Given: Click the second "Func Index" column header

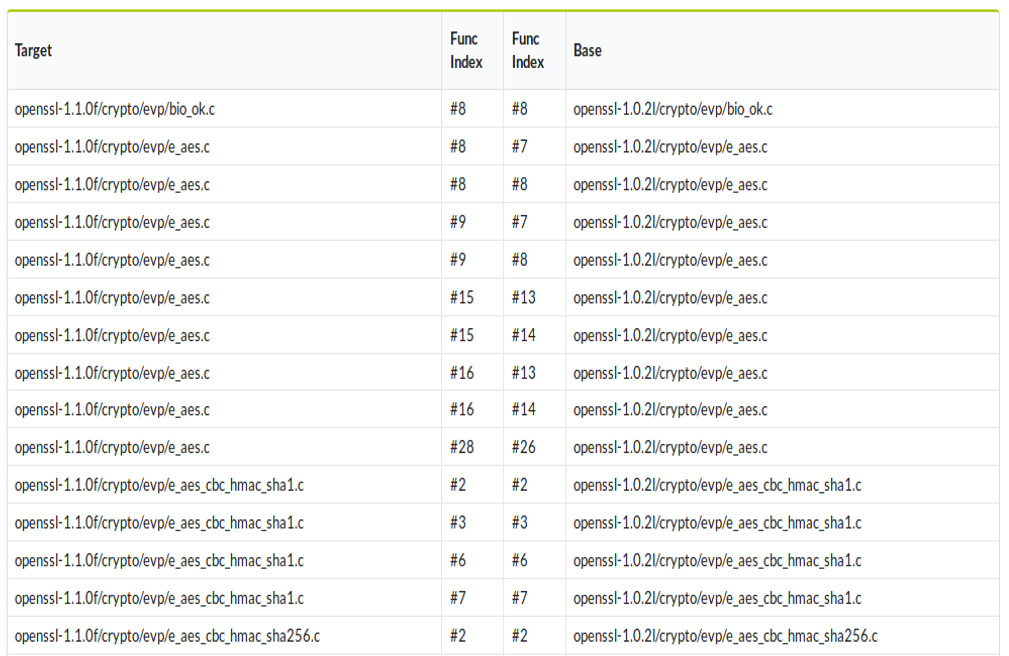Looking at the screenshot, I should 528,51.
